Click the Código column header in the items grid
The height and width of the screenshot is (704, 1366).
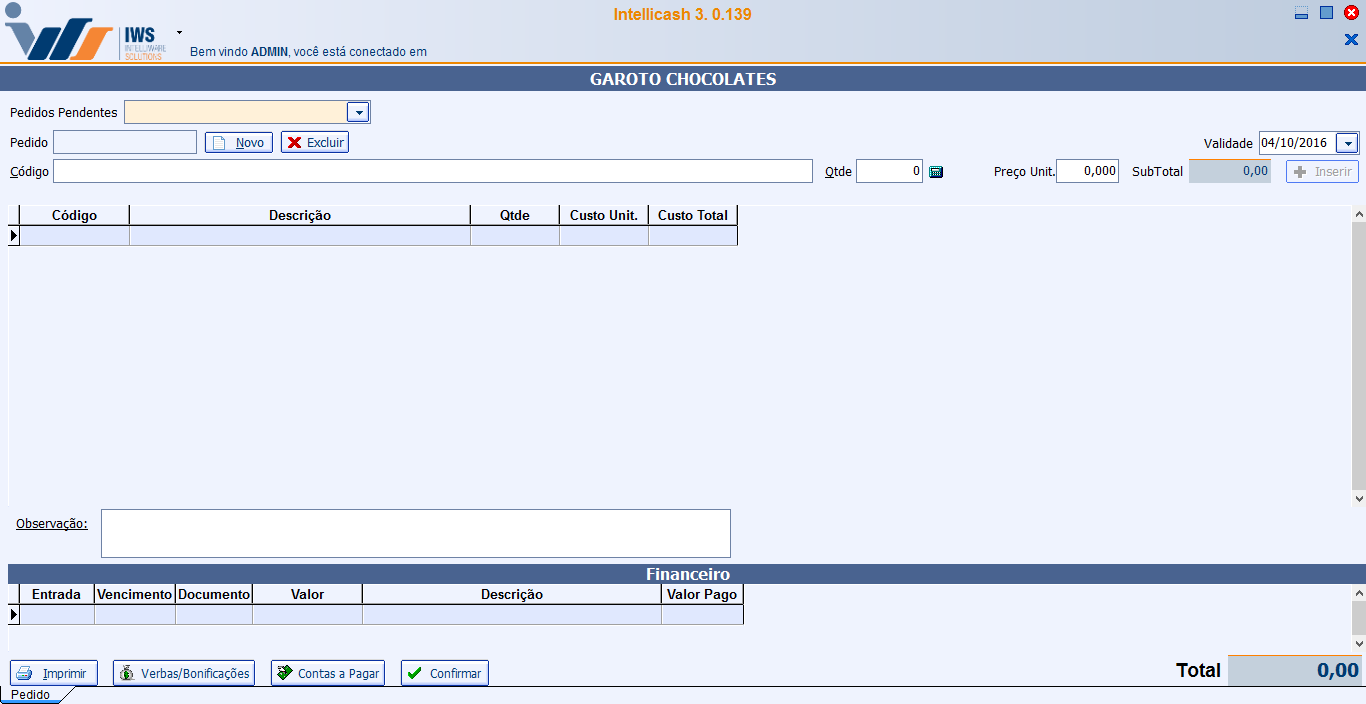(x=75, y=215)
